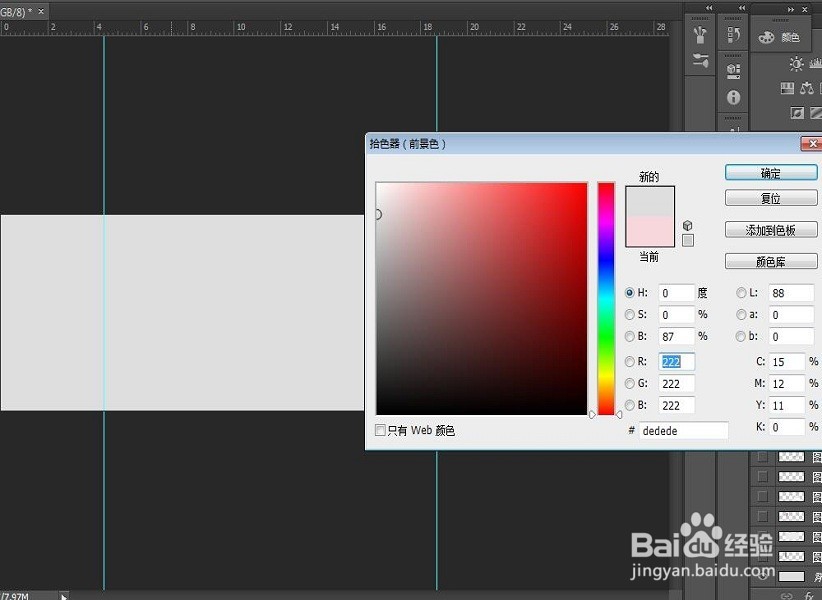Select the L lightness radio button

pyautogui.click(x=741, y=293)
